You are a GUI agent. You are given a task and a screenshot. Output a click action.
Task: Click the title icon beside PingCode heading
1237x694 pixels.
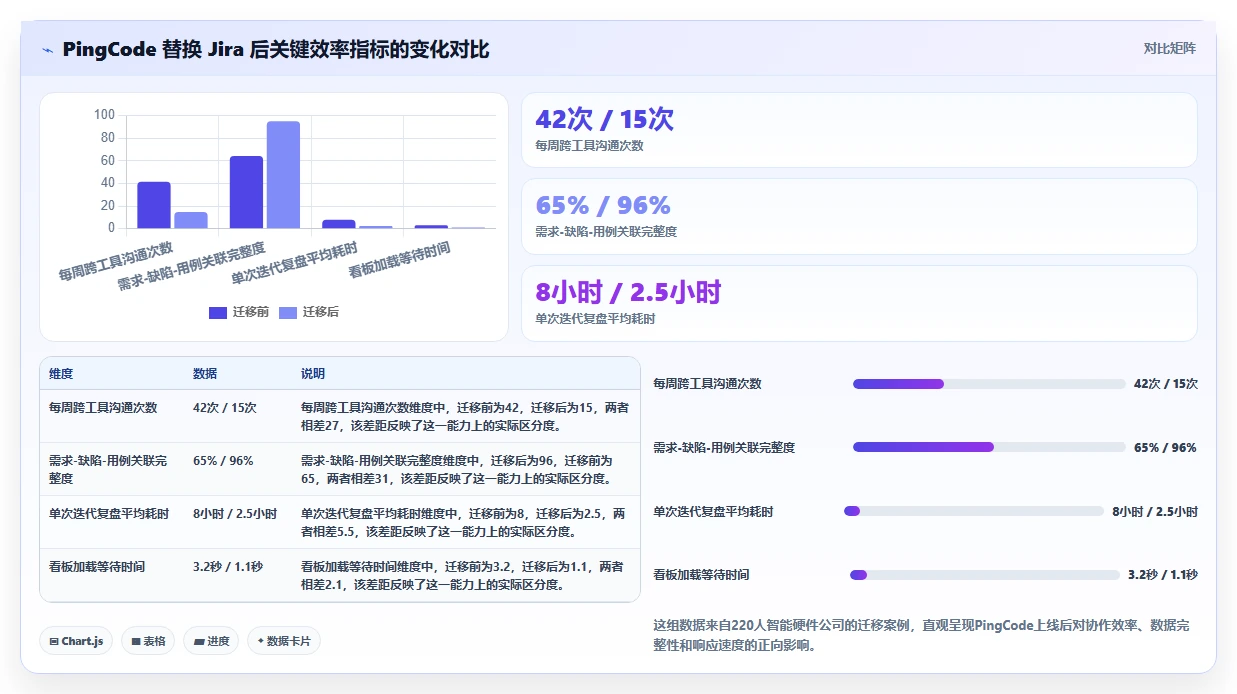click(47, 50)
